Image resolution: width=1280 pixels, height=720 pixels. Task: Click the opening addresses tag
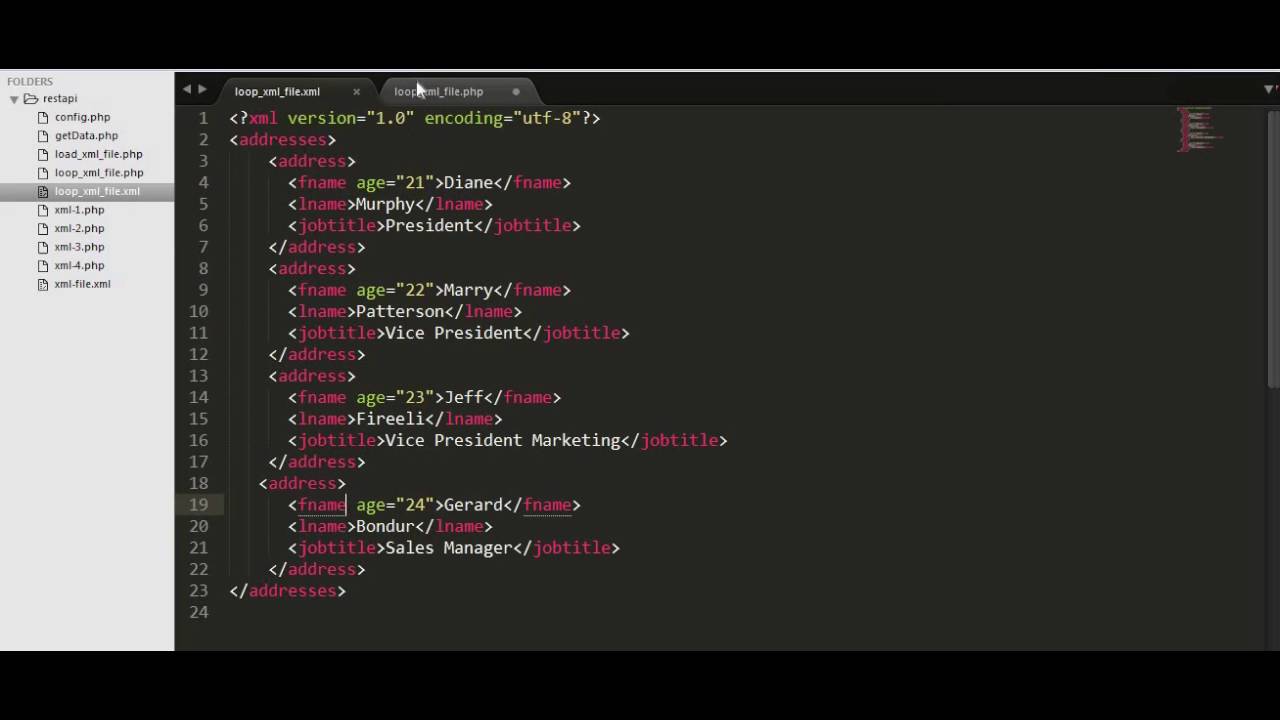tap(283, 140)
